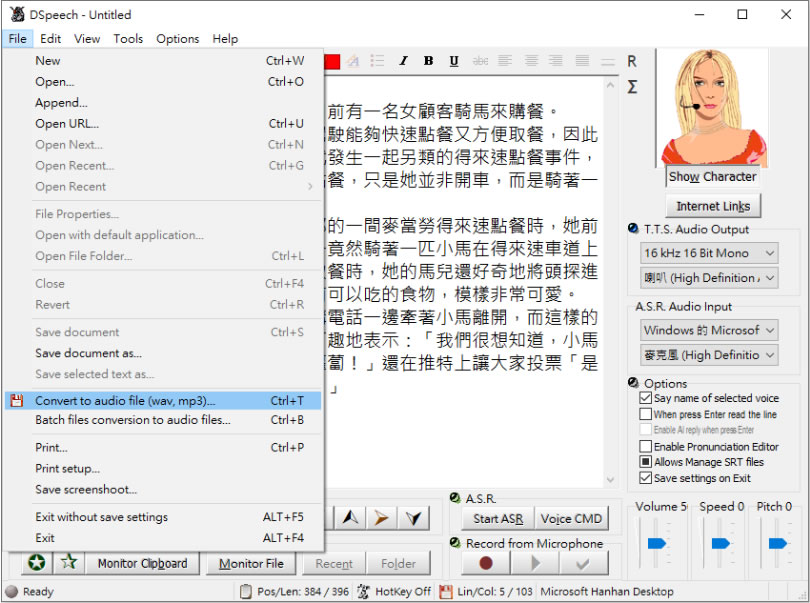Click the Speed slider handle
Image resolution: width=810 pixels, height=603 pixels.
pyautogui.click(x=720, y=543)
